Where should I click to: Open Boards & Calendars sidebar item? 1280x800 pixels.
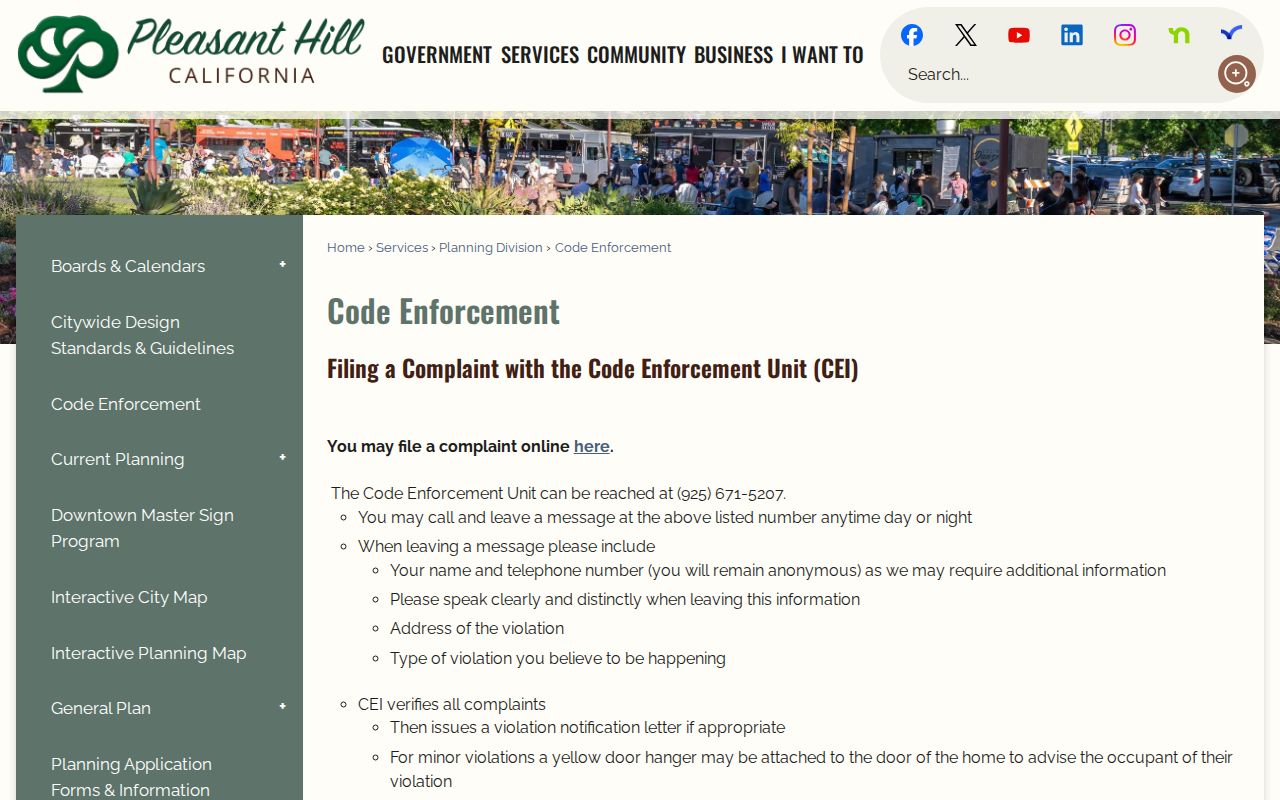click(128, 266)
